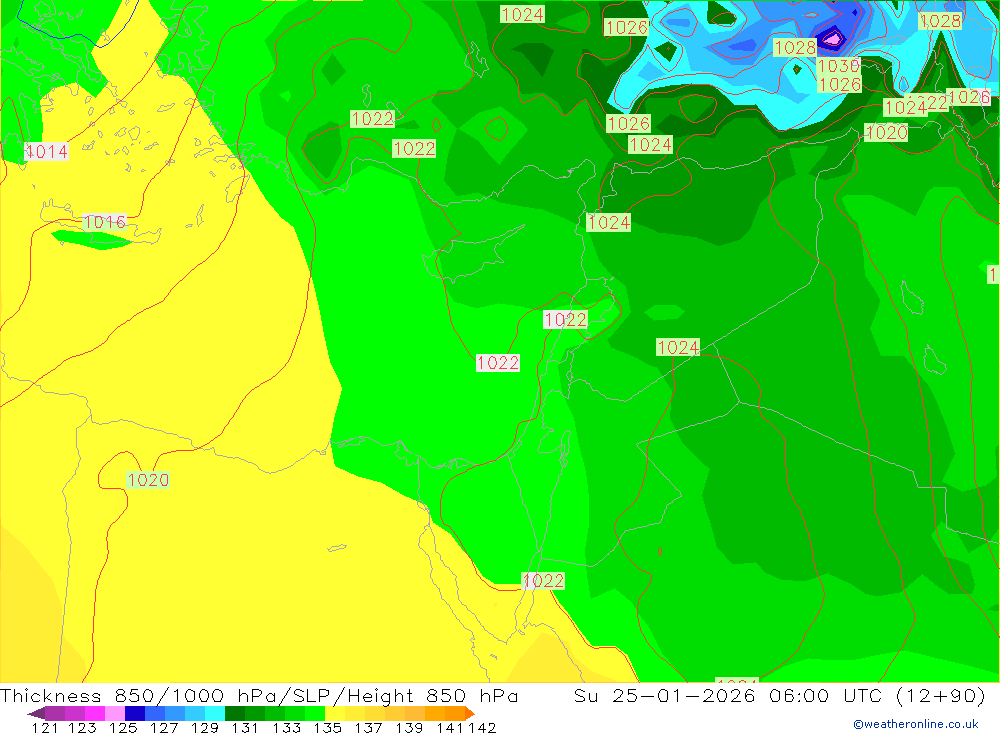Click the legend value 135
Screen dimensions: 1000x733
(x=327, y=727)
